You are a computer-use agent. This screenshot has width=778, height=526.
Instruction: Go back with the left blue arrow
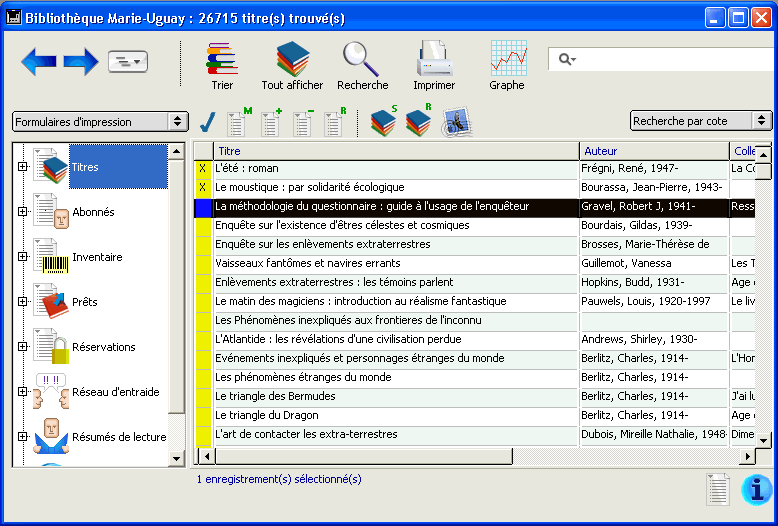point(39,62)
